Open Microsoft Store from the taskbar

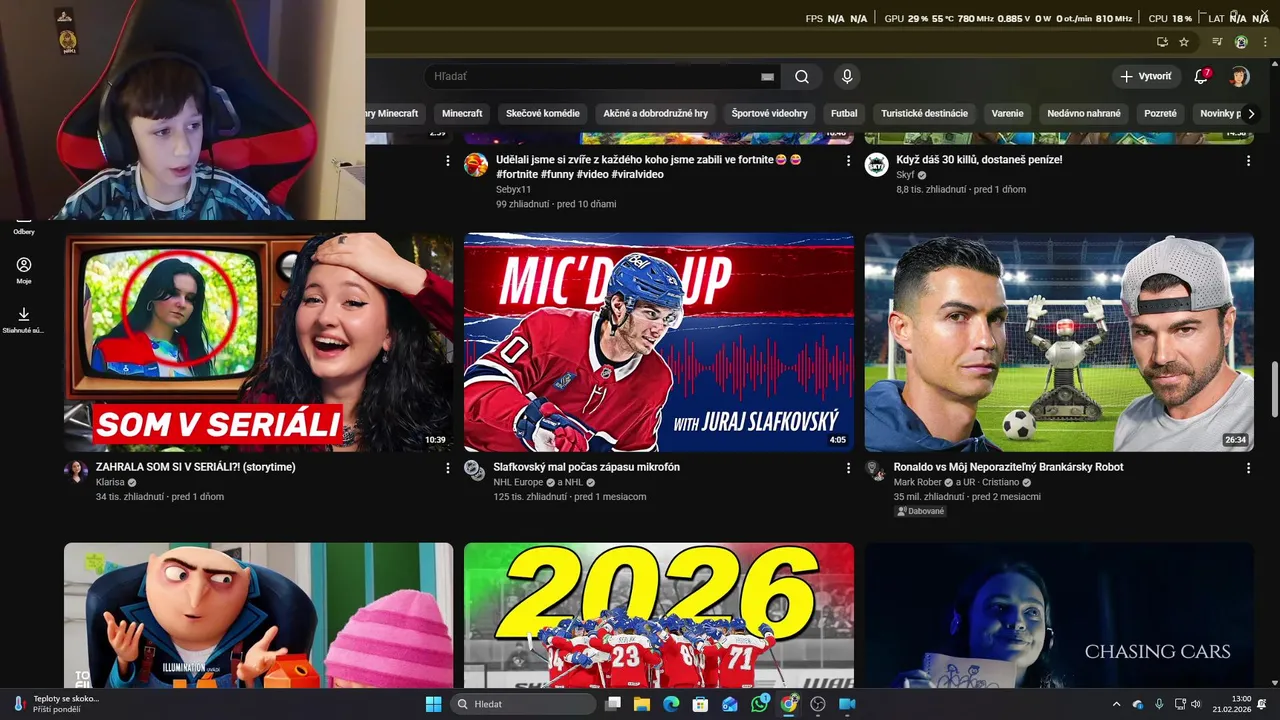(x=701, y=704)
